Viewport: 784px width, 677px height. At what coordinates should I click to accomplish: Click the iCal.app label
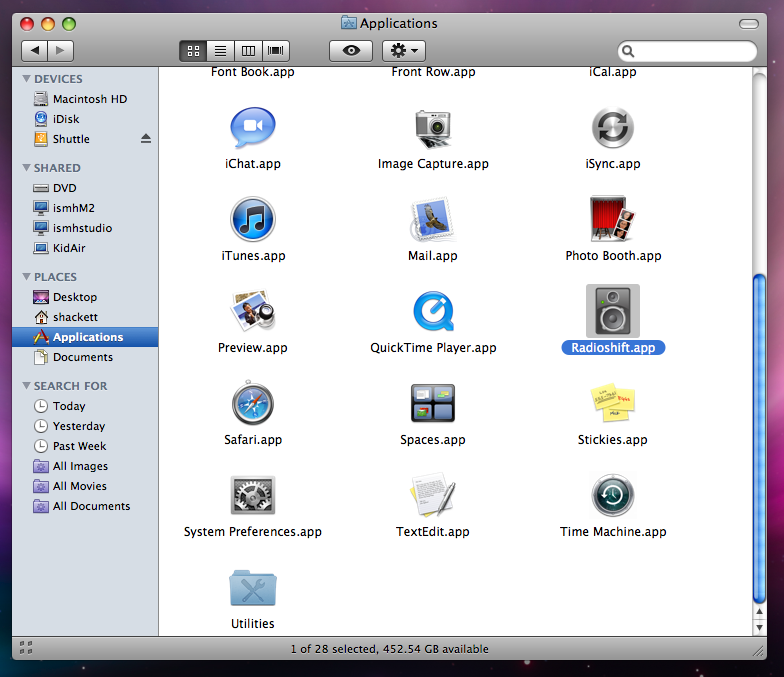pos(612,72)
